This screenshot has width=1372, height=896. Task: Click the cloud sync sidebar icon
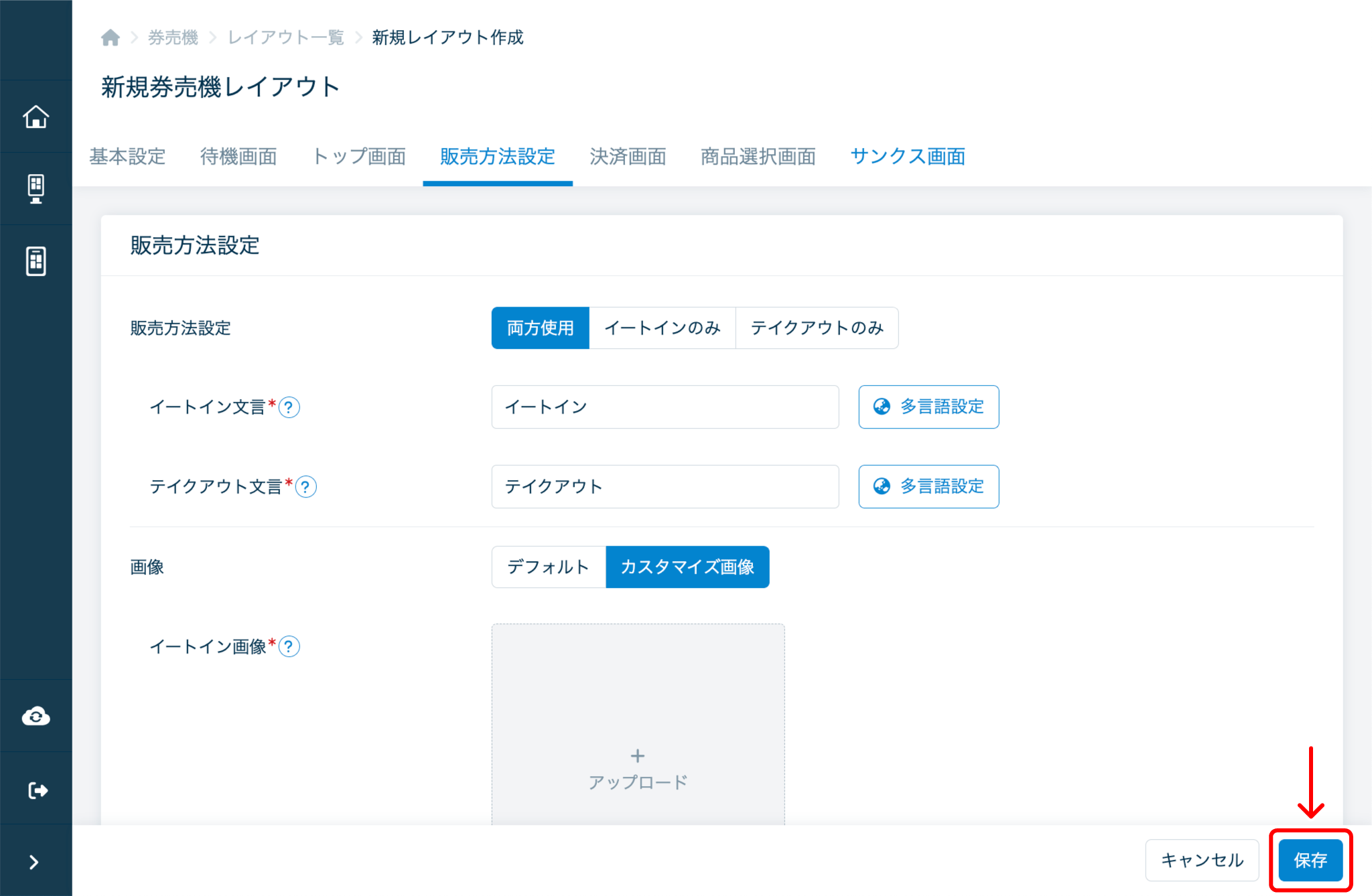[x=36, y=717]
